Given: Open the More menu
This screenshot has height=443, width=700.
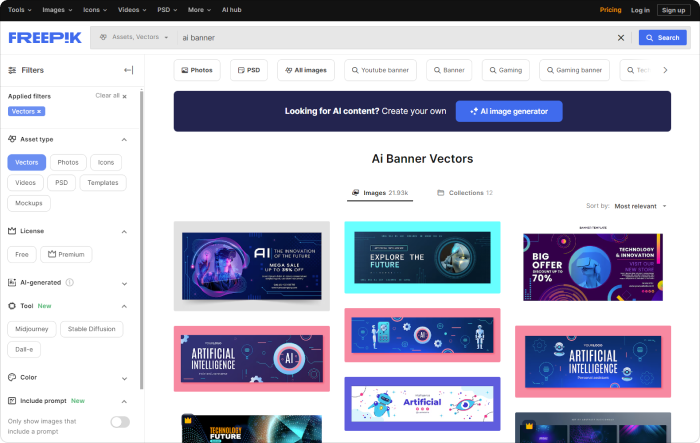Looking at the screenshot, I should click(199, 10).
